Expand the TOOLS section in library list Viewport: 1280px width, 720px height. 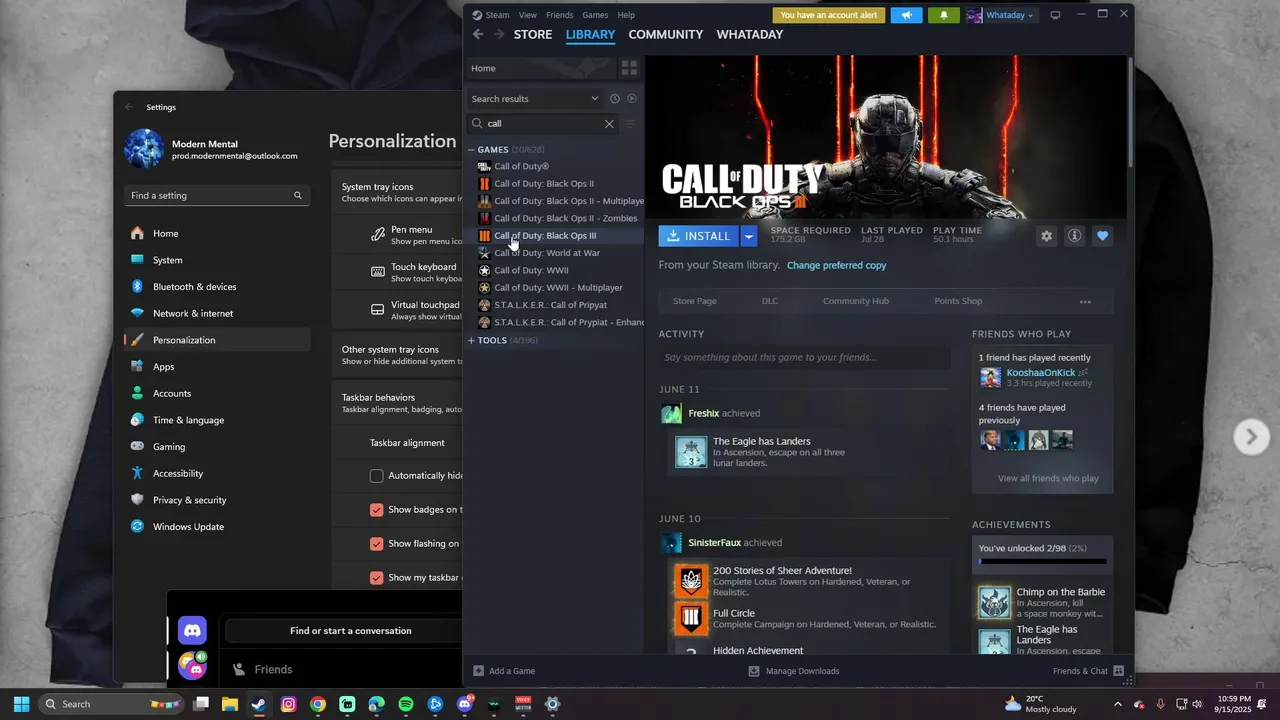tap(472, 341)
